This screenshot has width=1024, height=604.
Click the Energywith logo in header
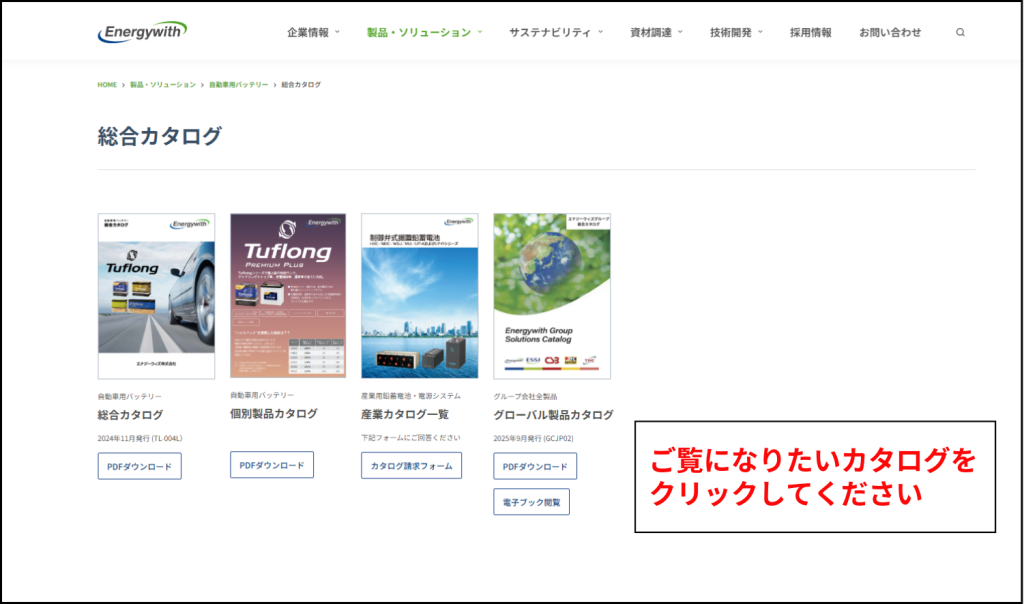pyautogui.click(x=142, y=32)
